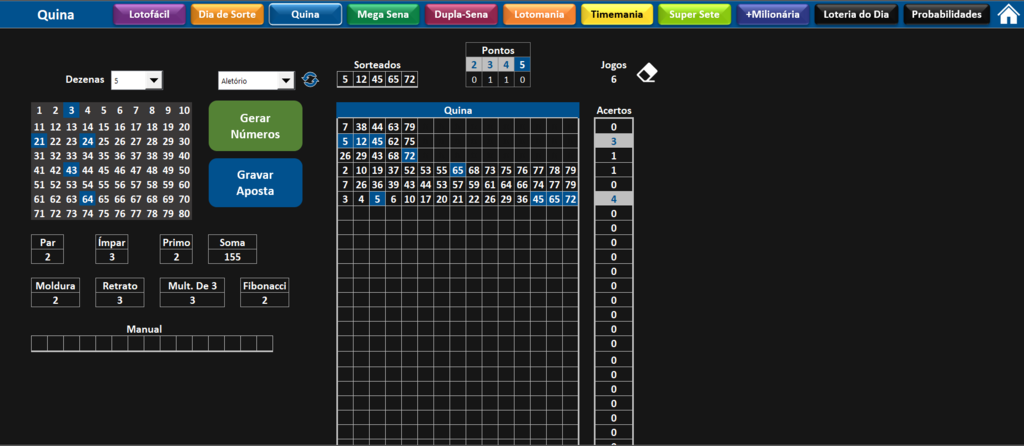Viewport: 1024px width, 446px height.
Task: Click drawn number 72 in Sorteados
Action: coord(409,80)
